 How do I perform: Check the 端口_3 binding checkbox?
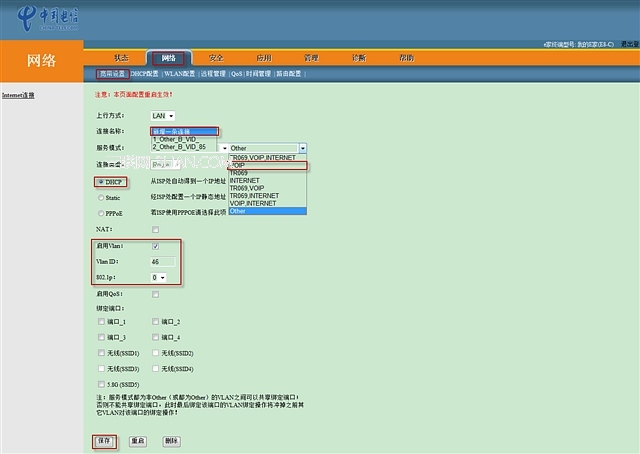[x=101, y=337]
